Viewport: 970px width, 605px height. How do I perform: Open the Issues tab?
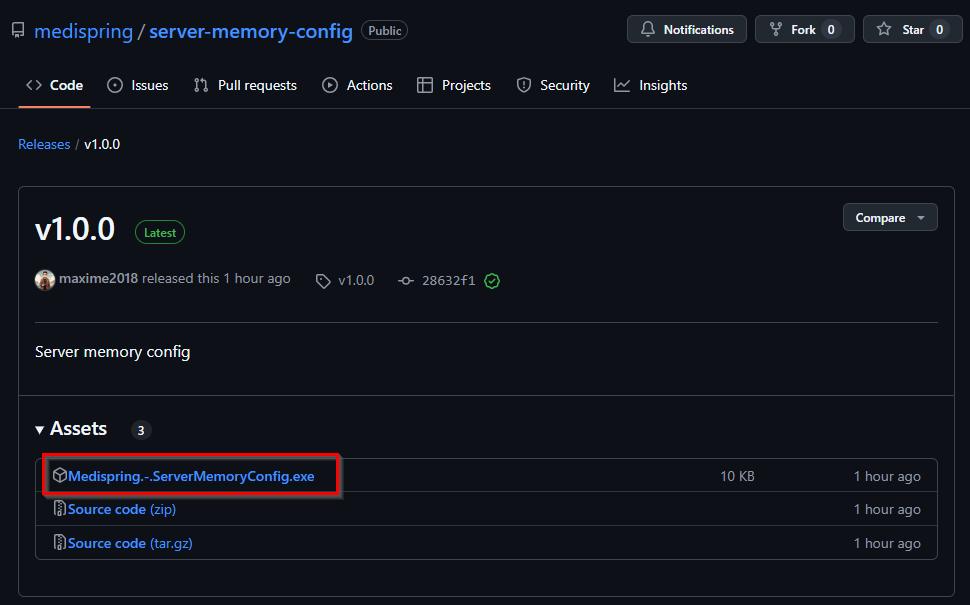137,85
